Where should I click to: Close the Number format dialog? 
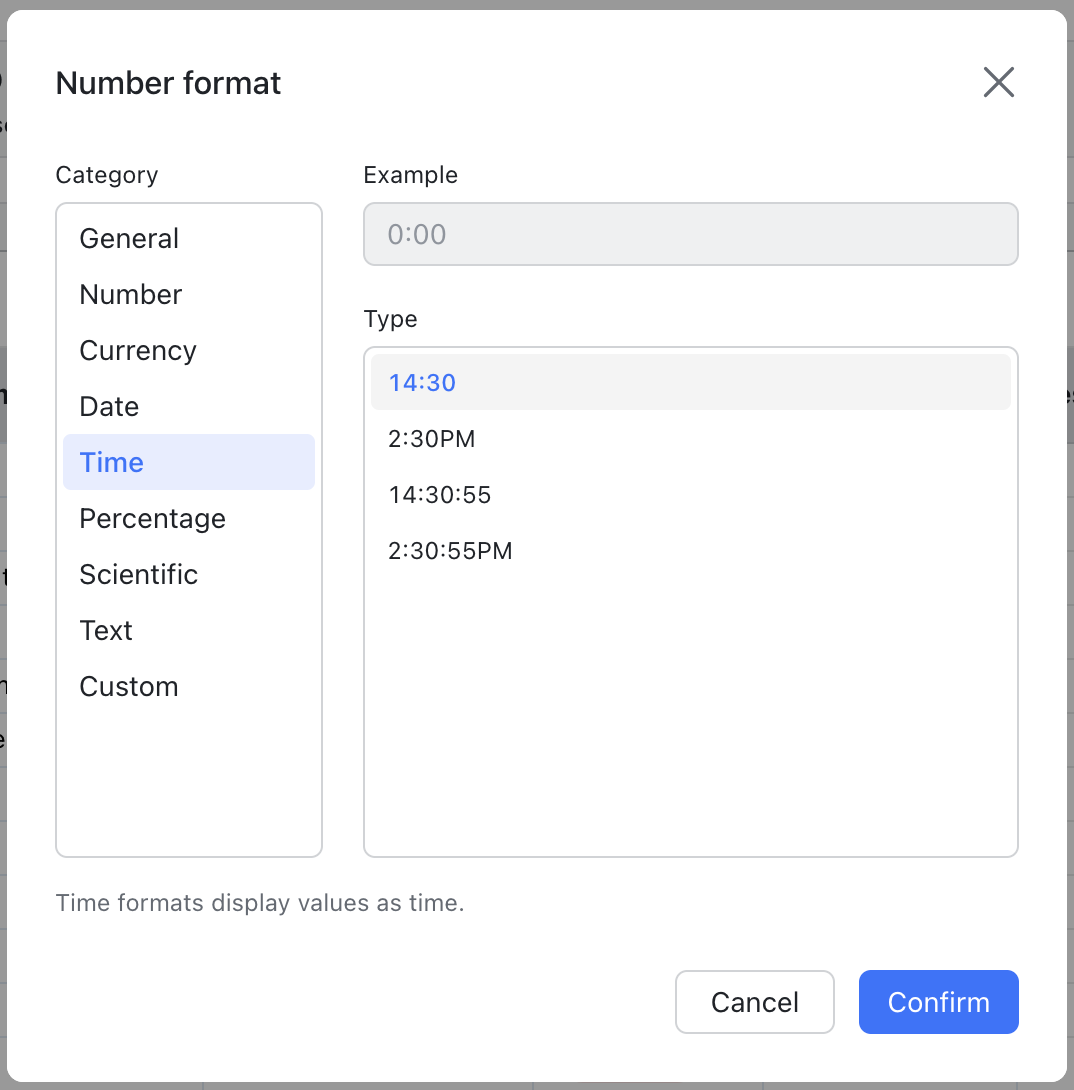point(998,82)
